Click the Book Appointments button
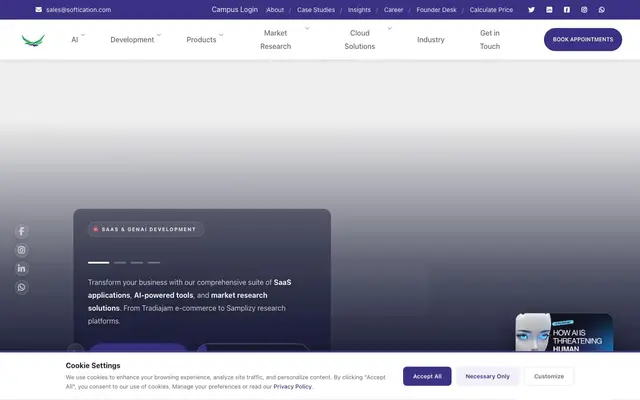 click(x=583, y=40)
